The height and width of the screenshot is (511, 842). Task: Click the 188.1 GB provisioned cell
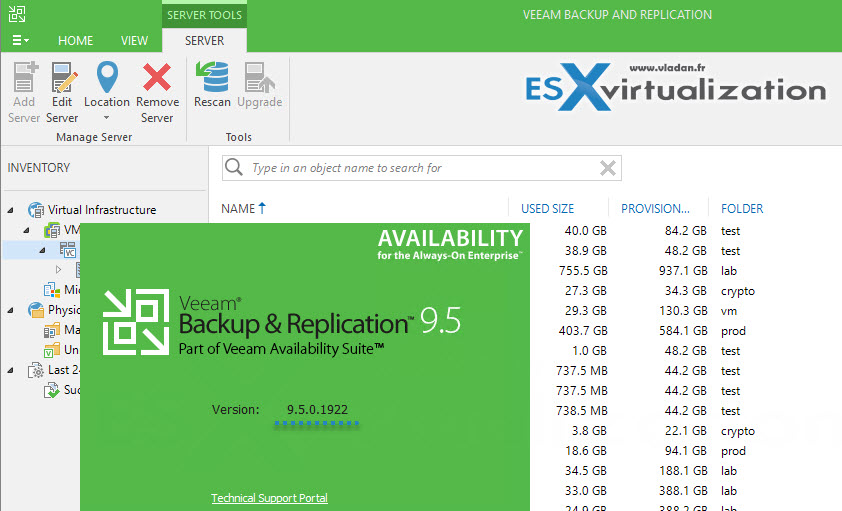(683, 471)
